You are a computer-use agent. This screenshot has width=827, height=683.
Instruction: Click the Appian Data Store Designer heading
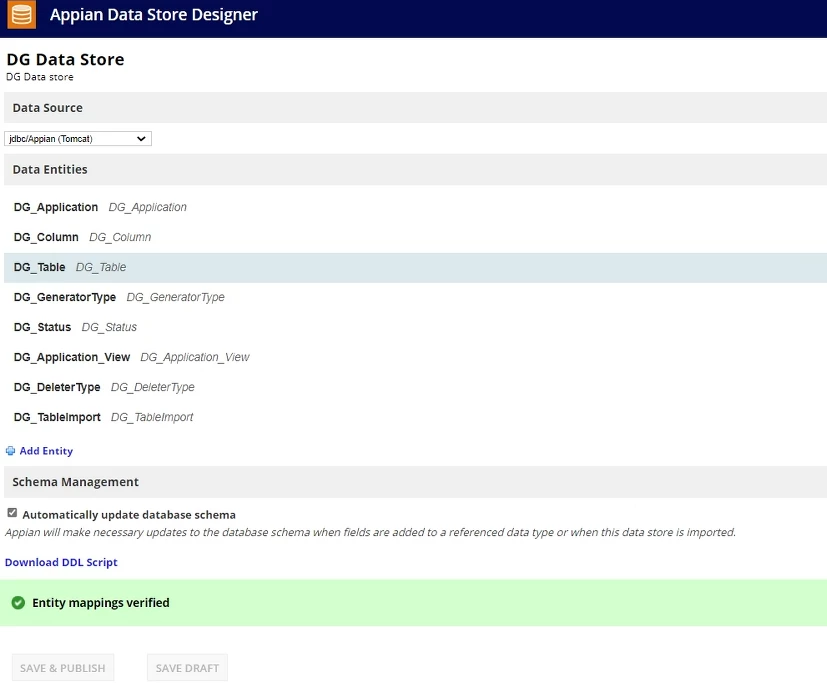coord(154,15)
